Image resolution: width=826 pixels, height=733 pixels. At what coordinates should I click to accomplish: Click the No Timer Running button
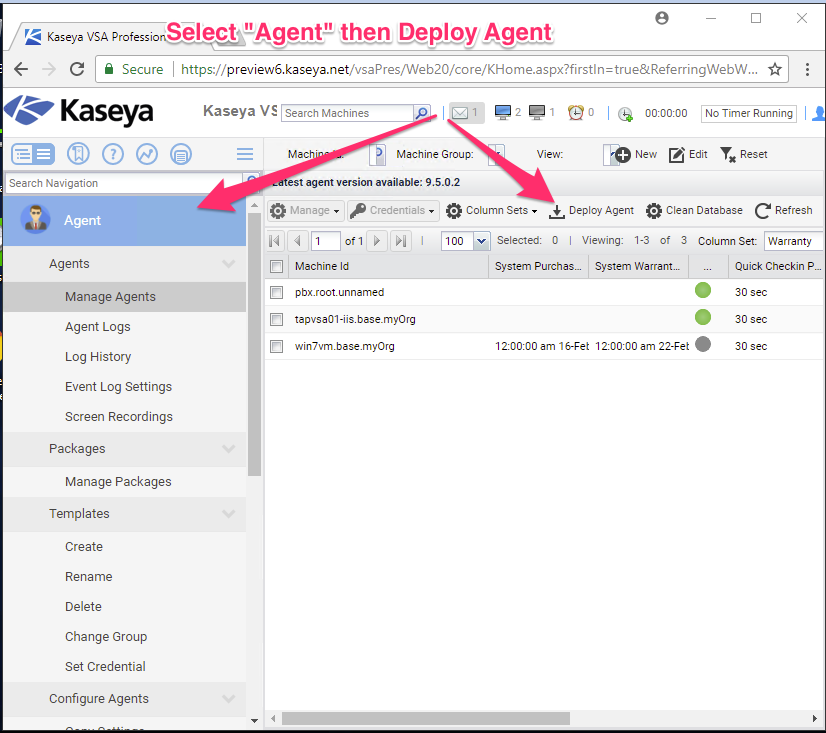click(749, 113)
